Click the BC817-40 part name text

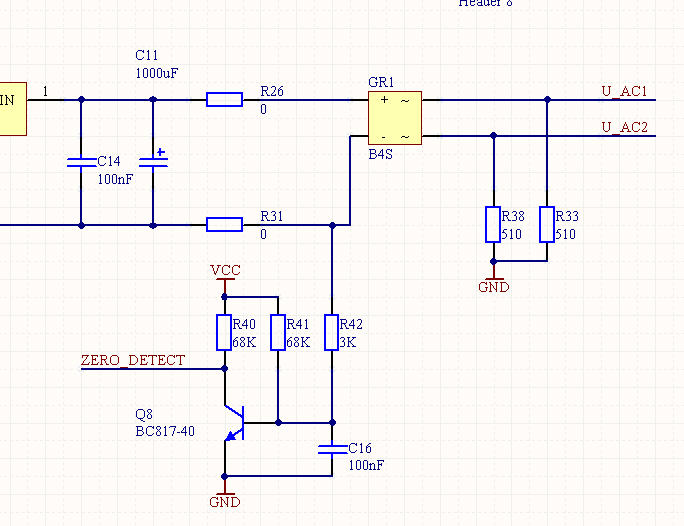pyautogui.click(x=165, y=431)
